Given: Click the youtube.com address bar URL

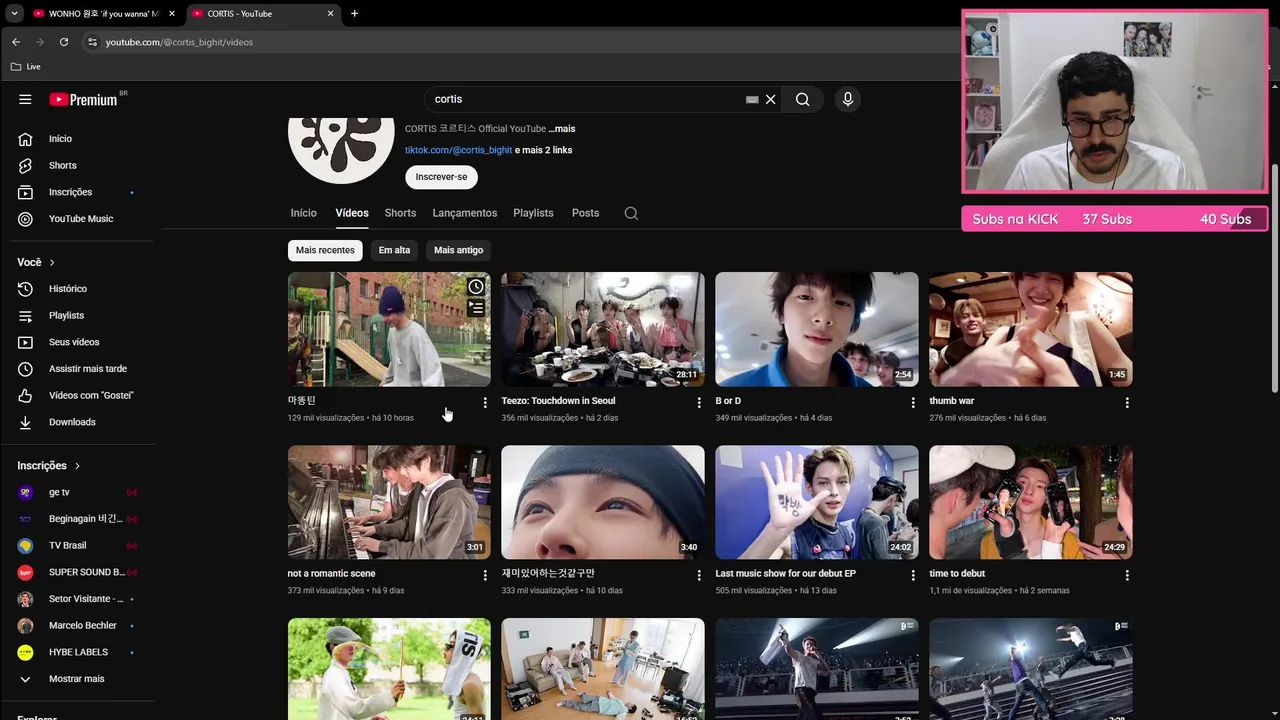Looking at the screenshot, I should click(x=179, y=42).
